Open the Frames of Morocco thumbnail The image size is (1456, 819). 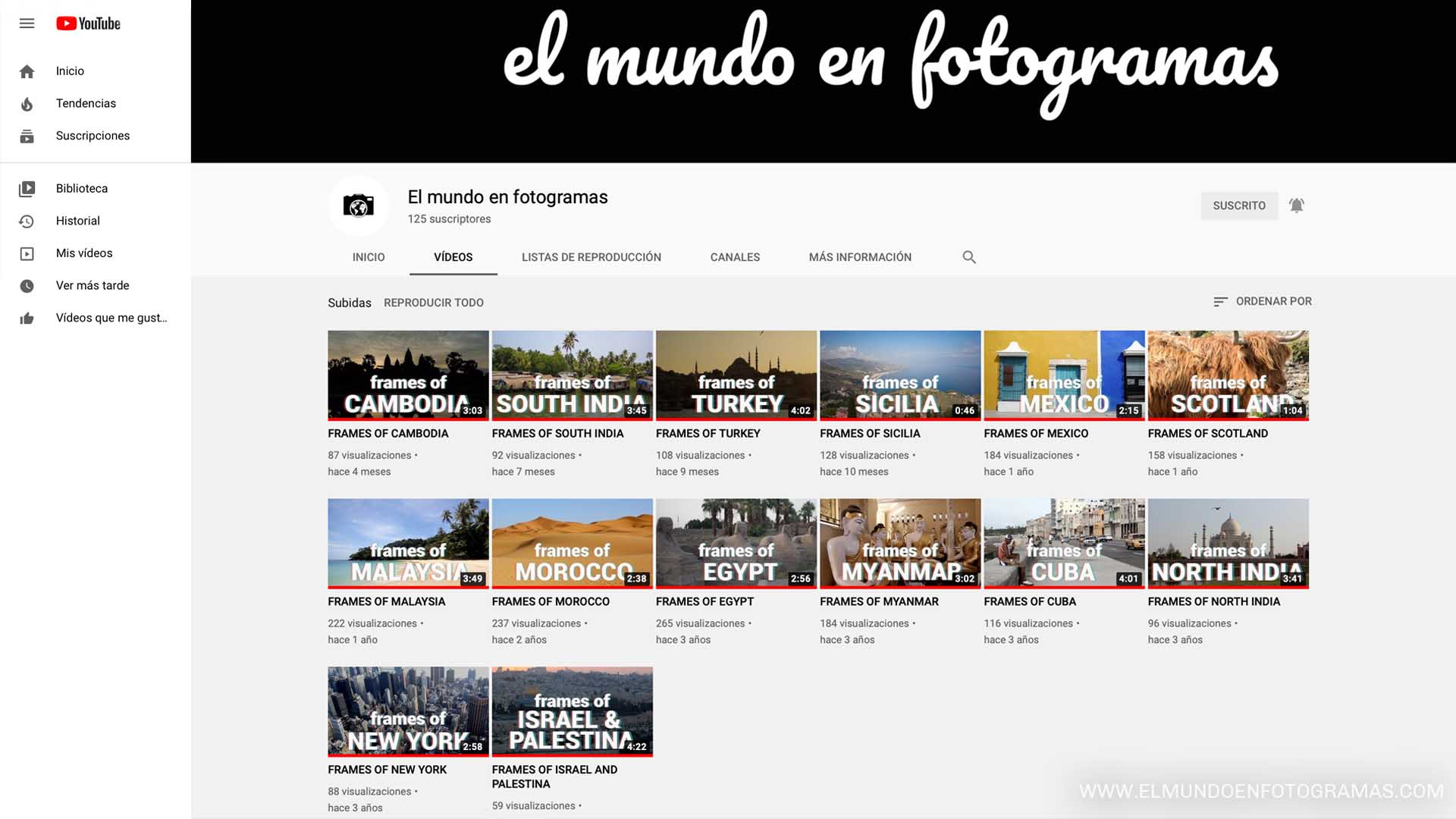572,544
